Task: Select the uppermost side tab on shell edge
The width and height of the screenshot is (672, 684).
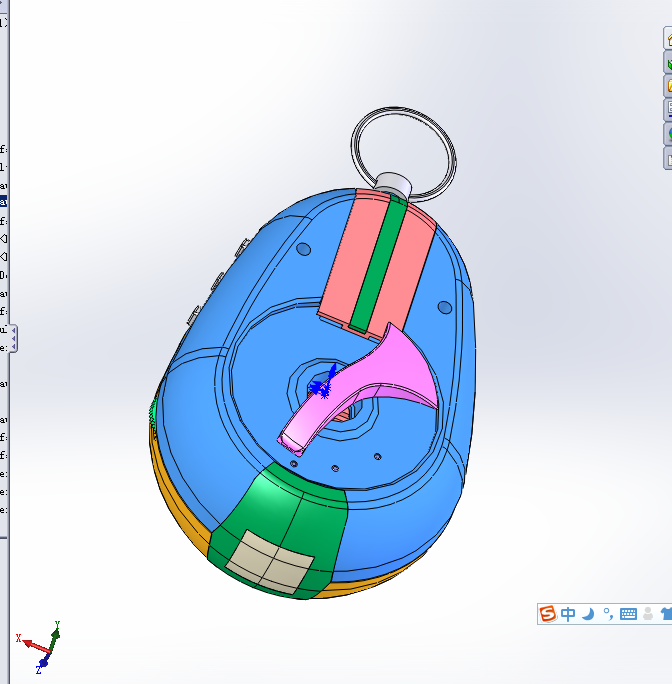Action: [x=242, y=247]
